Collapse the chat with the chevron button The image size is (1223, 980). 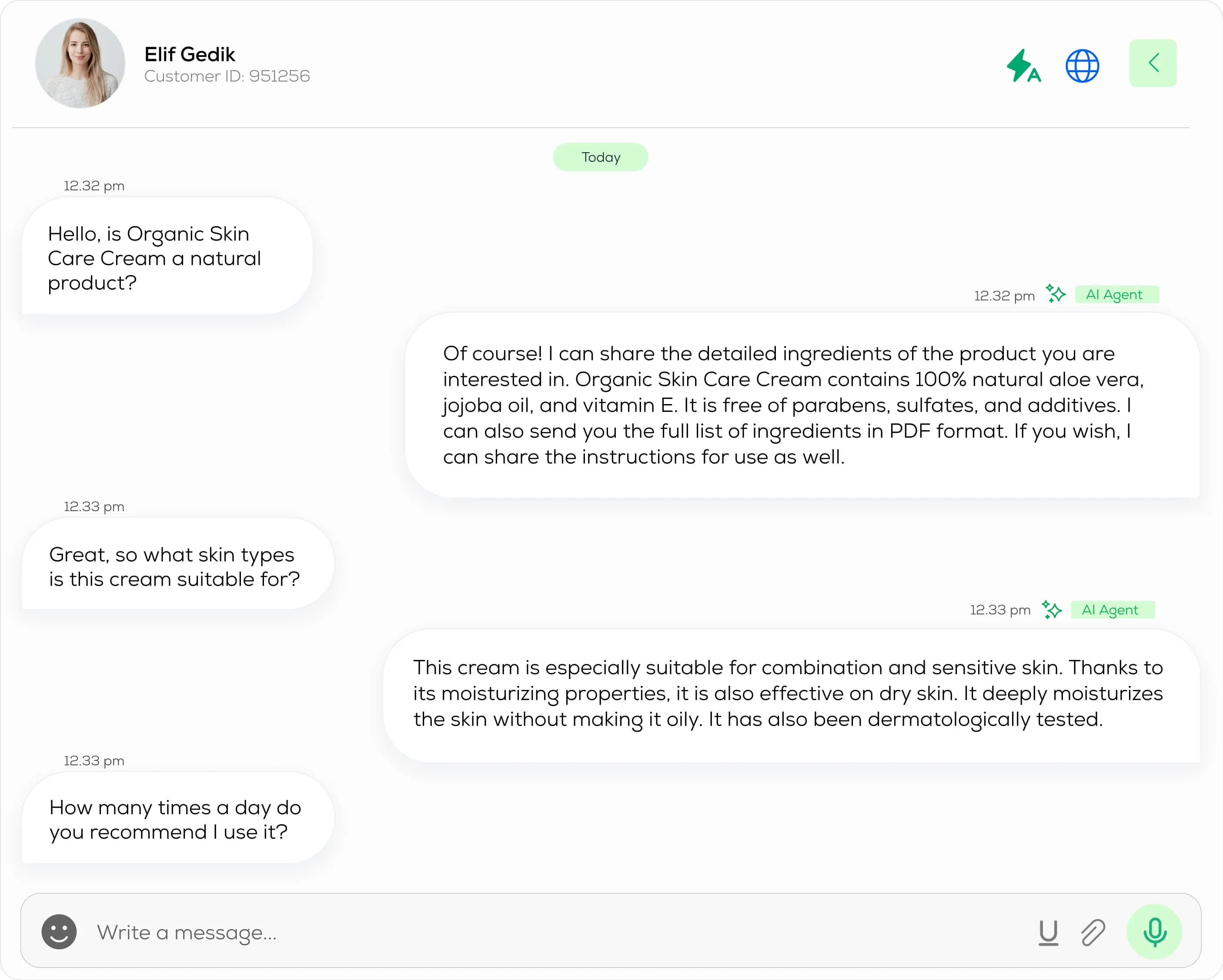point(1153,63)
